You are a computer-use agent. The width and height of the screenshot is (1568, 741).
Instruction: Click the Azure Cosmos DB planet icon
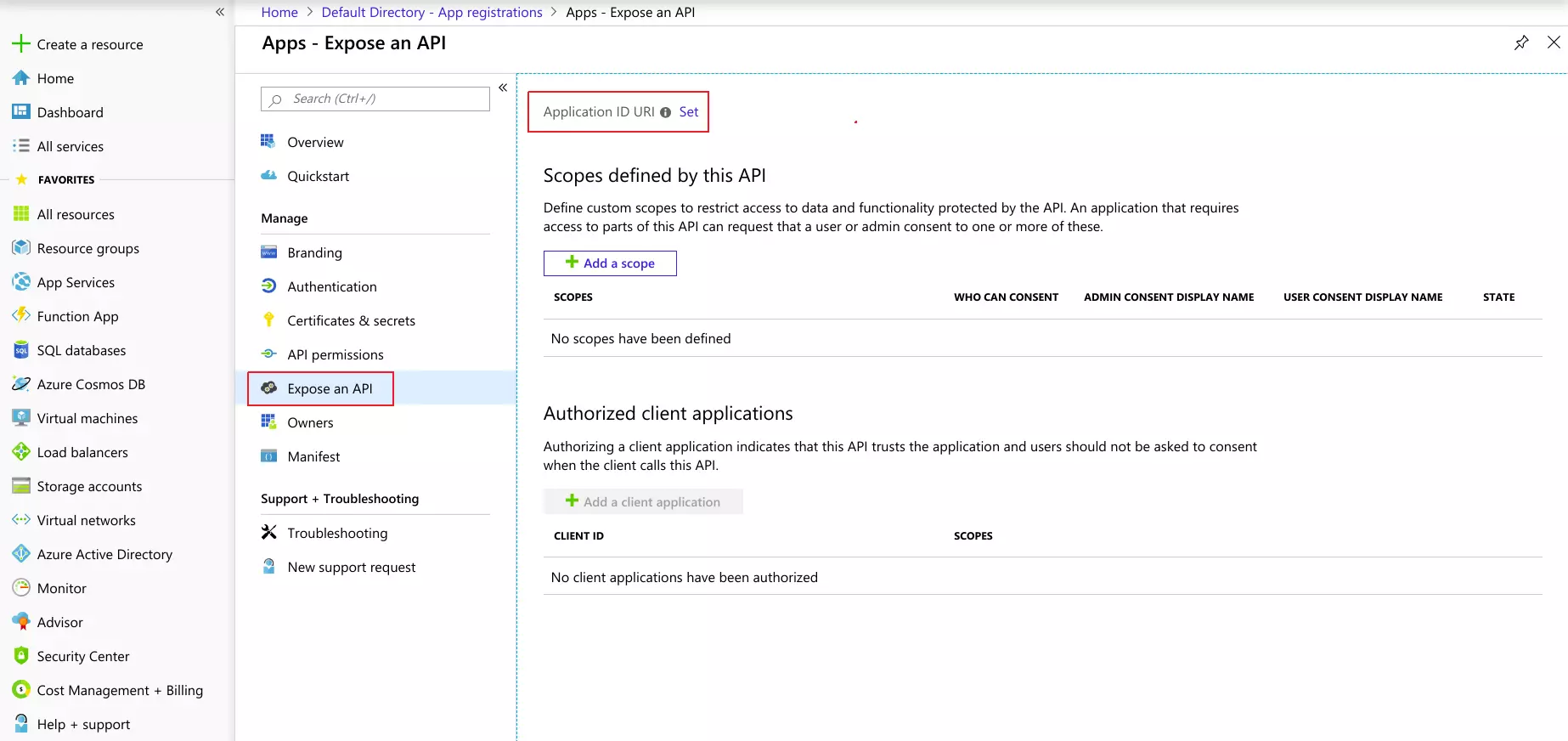tap(21, 383)
